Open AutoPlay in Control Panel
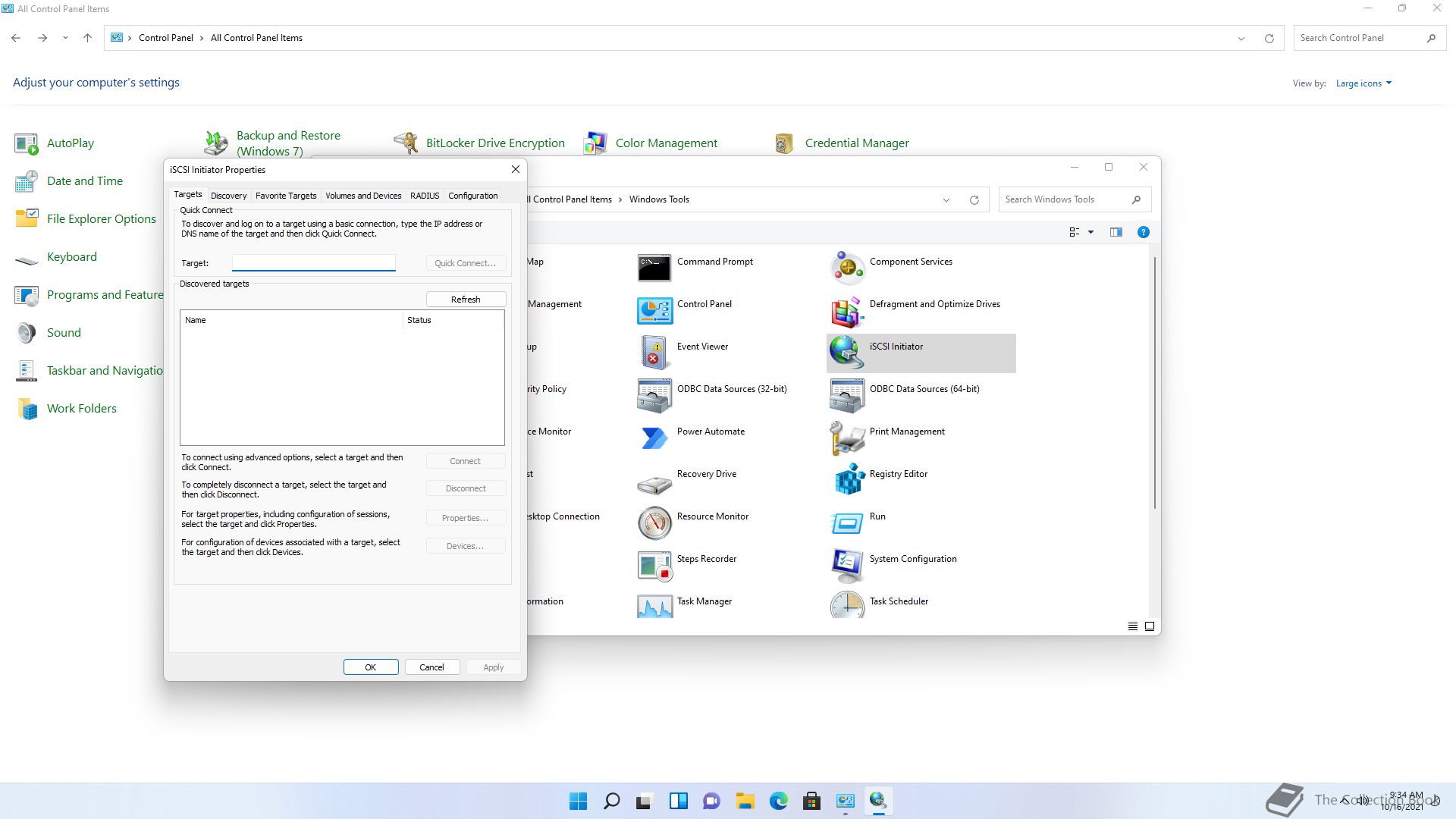Image resolution: width=1456 pixels, height=819 pixels. click(x=55, y=143)
